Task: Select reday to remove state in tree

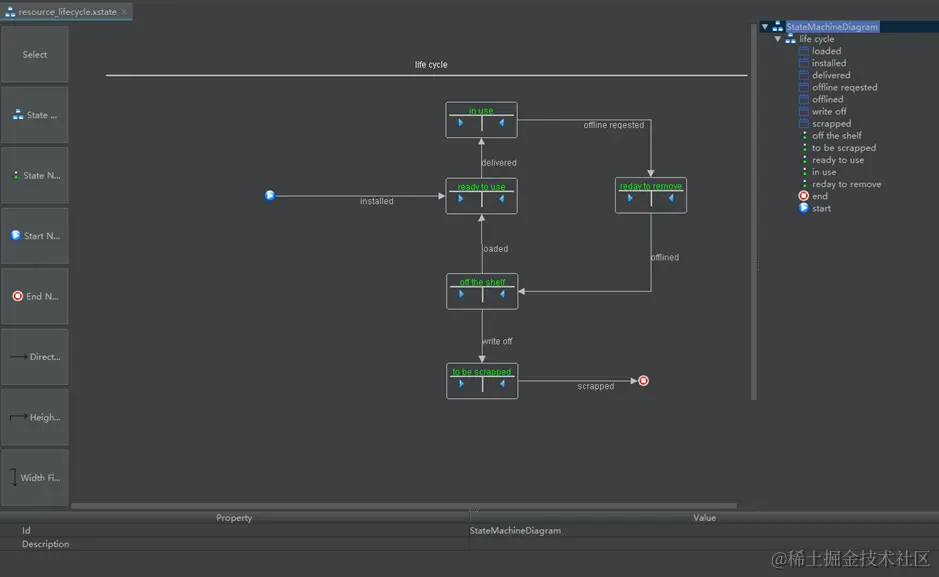Action: (846, 184)
